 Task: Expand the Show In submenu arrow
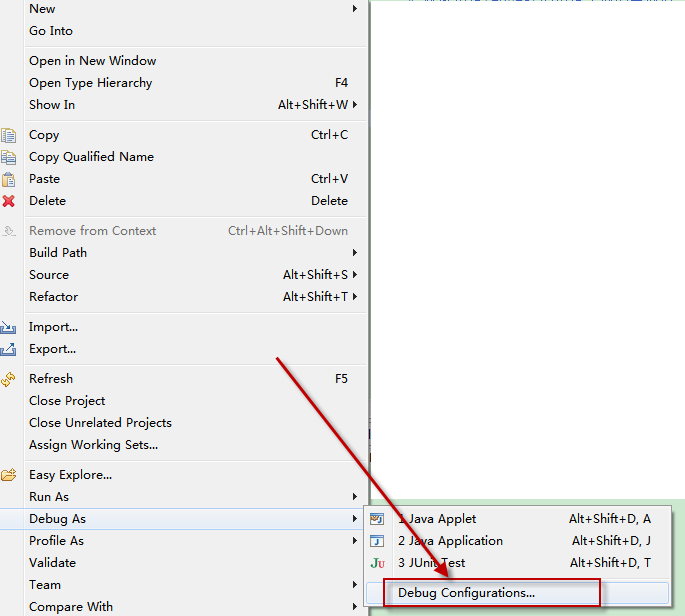pos(355,104)
